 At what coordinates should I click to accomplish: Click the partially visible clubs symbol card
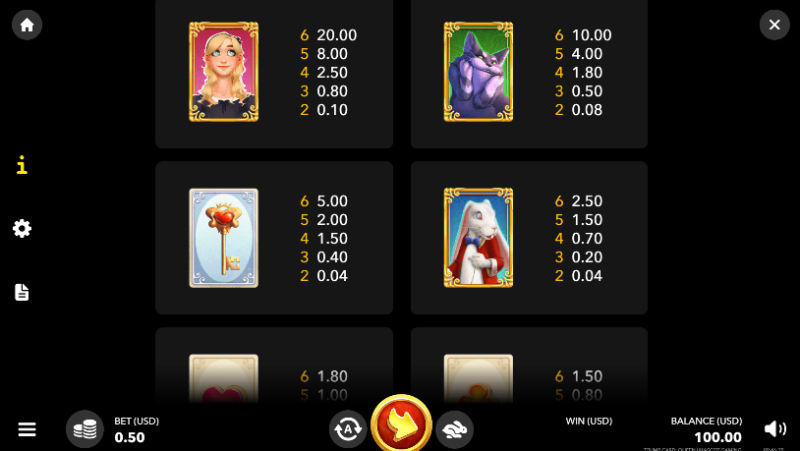point(478,379)
